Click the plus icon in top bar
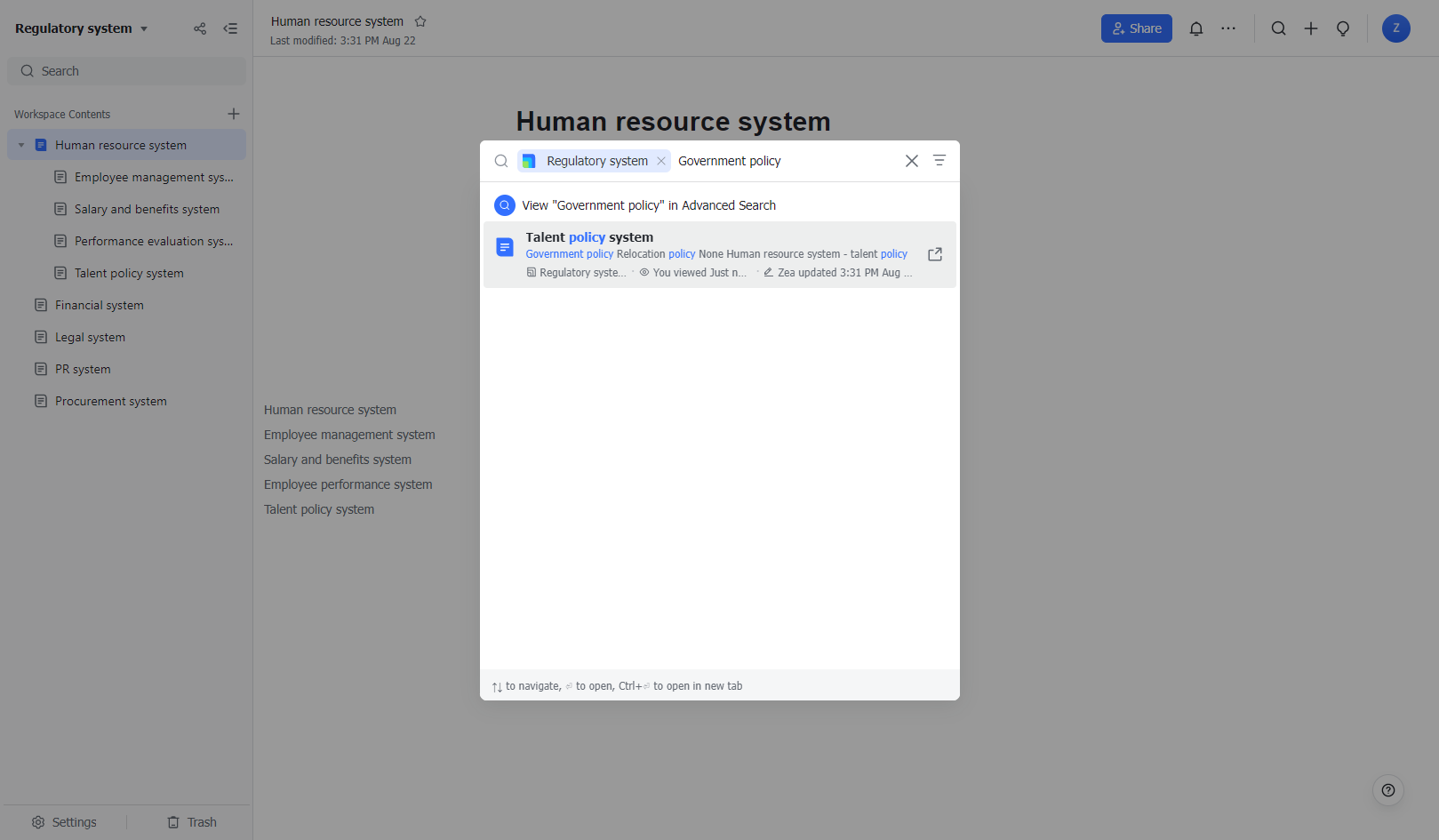 (x=1311, y=28)
